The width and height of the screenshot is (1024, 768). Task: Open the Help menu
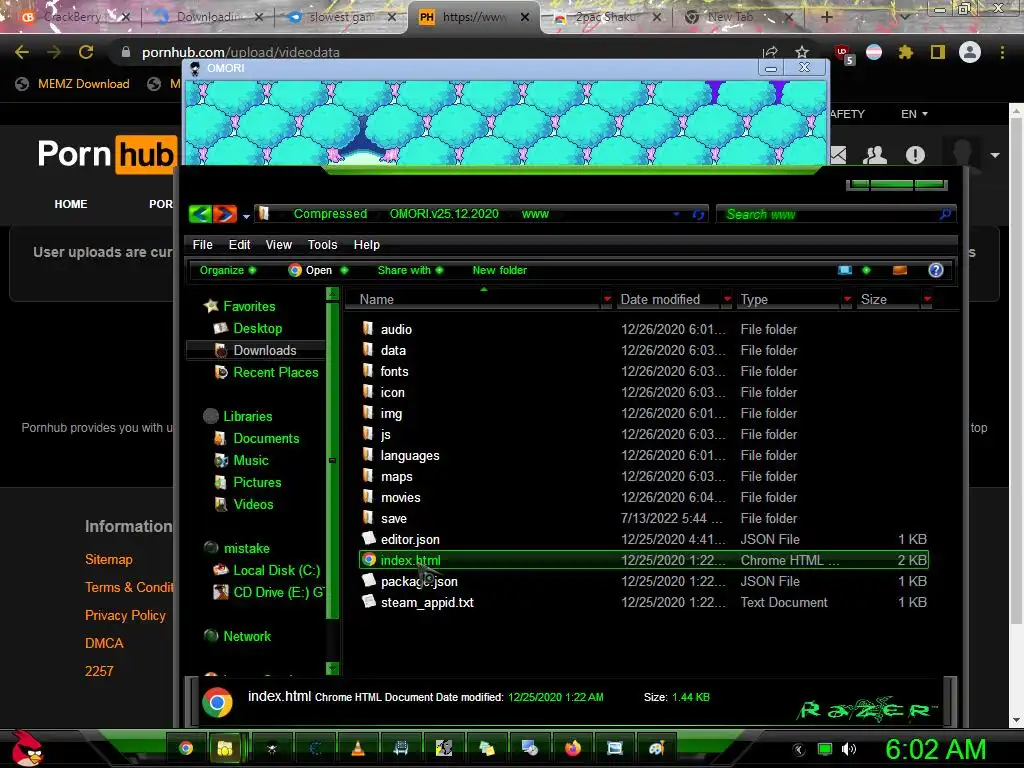pos(366,244)
